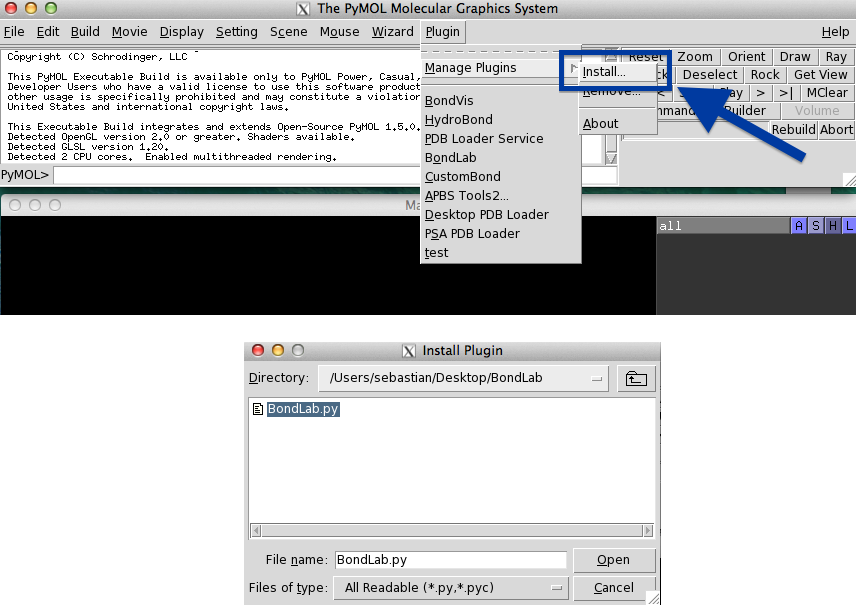Open the Movie menu
Viewport: 856px width, 615px height.
click(129, 32)
